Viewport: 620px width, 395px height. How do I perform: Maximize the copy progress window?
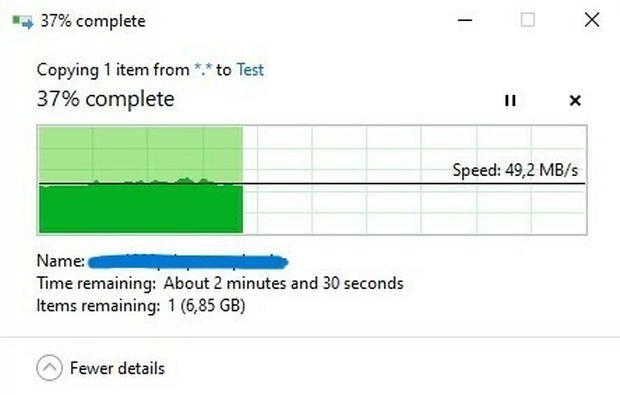click(x=528, y=20)
